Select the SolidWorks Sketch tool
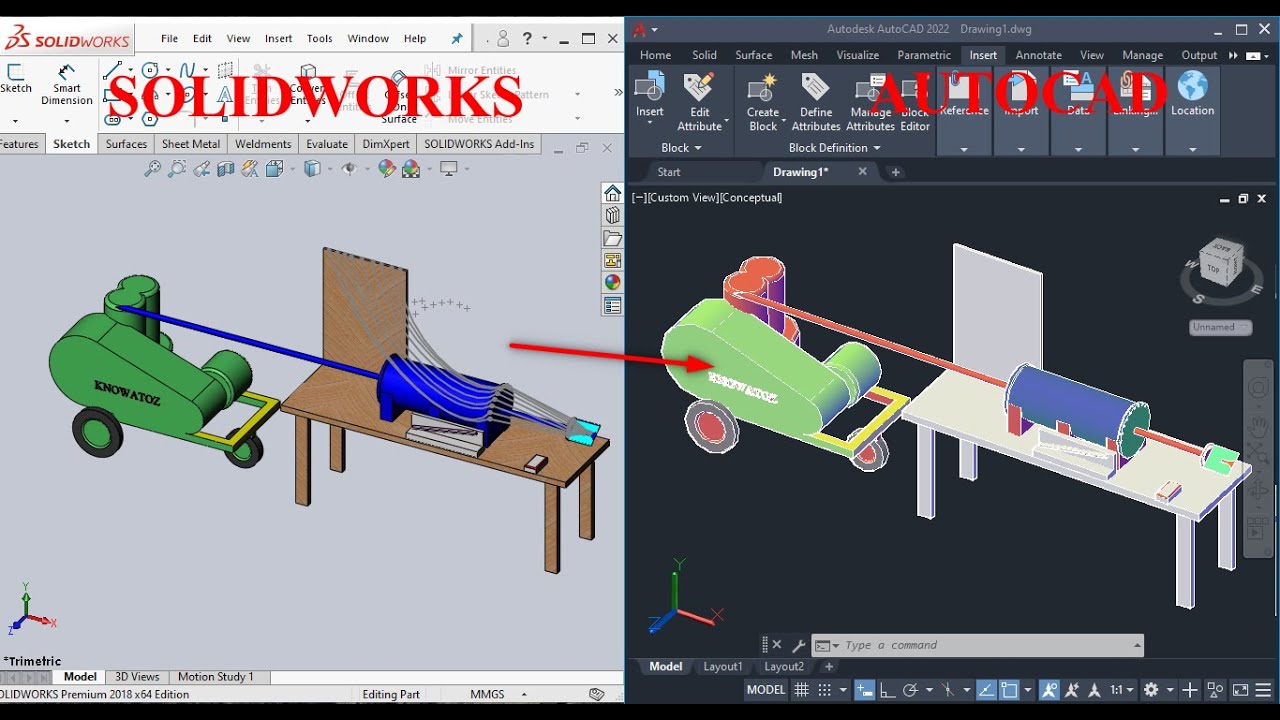1280x720 pixels. pos(15,78)
